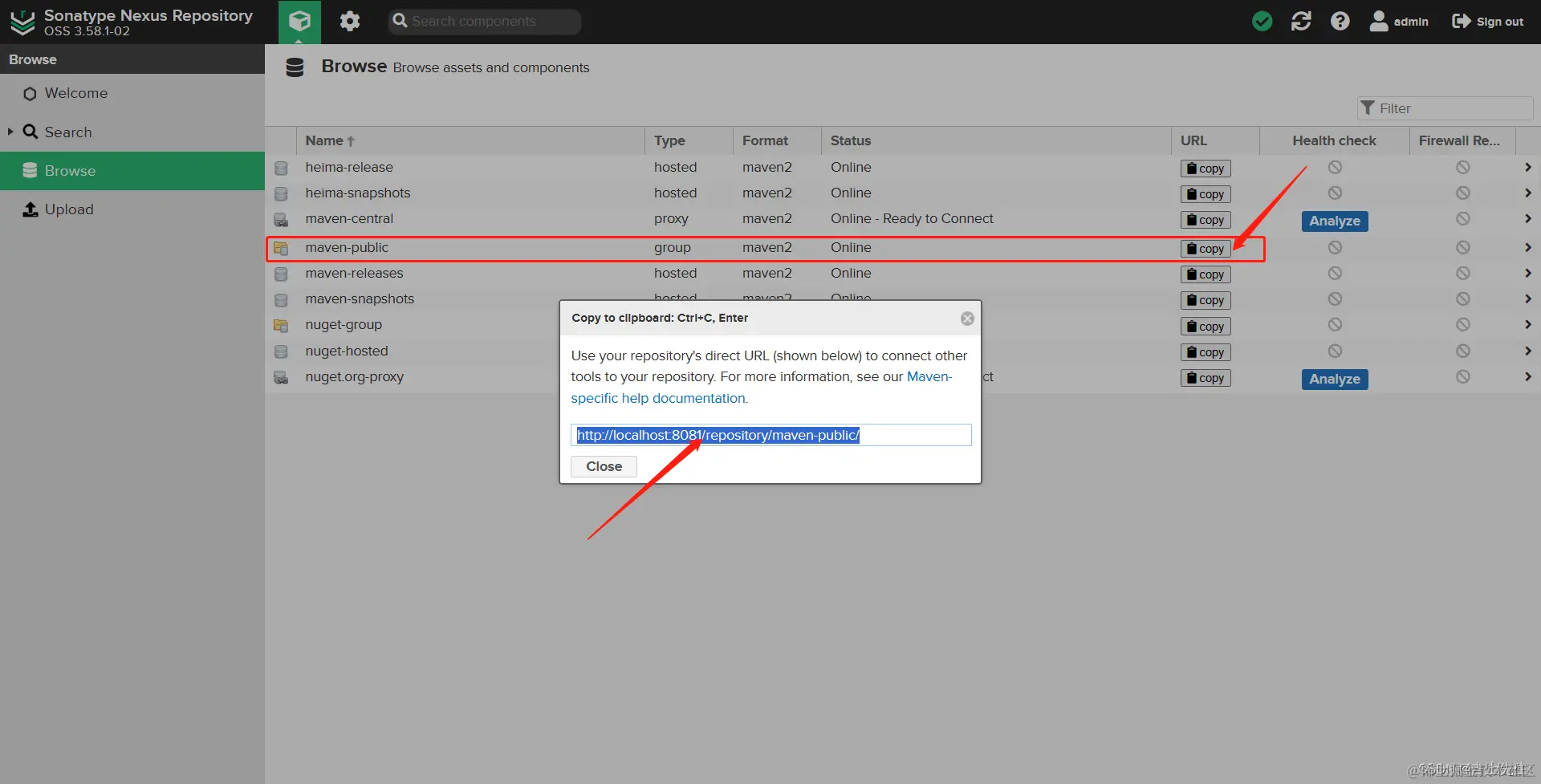Sign out of Nexus Repository
The height and width of the screenshot is (784, 1541).
tap(1487, 22)
